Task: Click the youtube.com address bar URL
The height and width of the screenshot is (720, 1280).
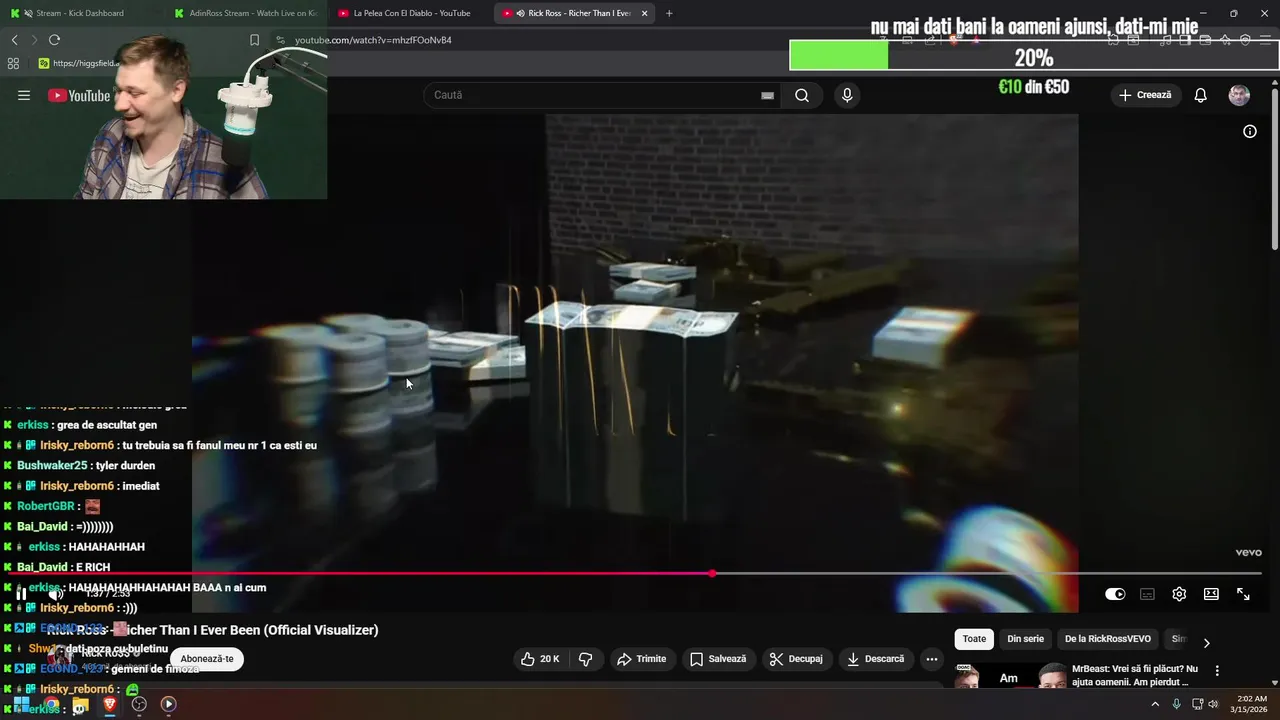Action: click(x=373, y=40)
